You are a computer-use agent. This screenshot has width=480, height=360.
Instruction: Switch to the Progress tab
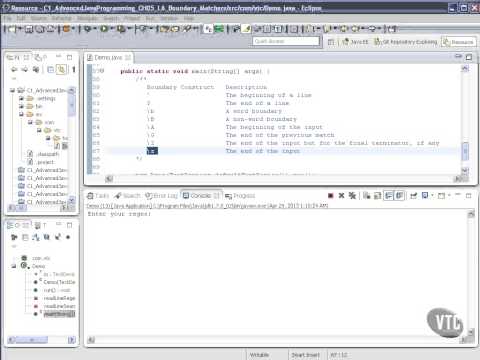coord(240,196)
